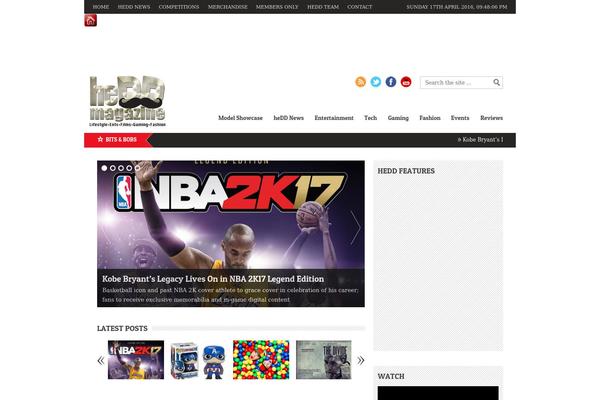
Task: Click the Watch video player
Action: point(438,393)
